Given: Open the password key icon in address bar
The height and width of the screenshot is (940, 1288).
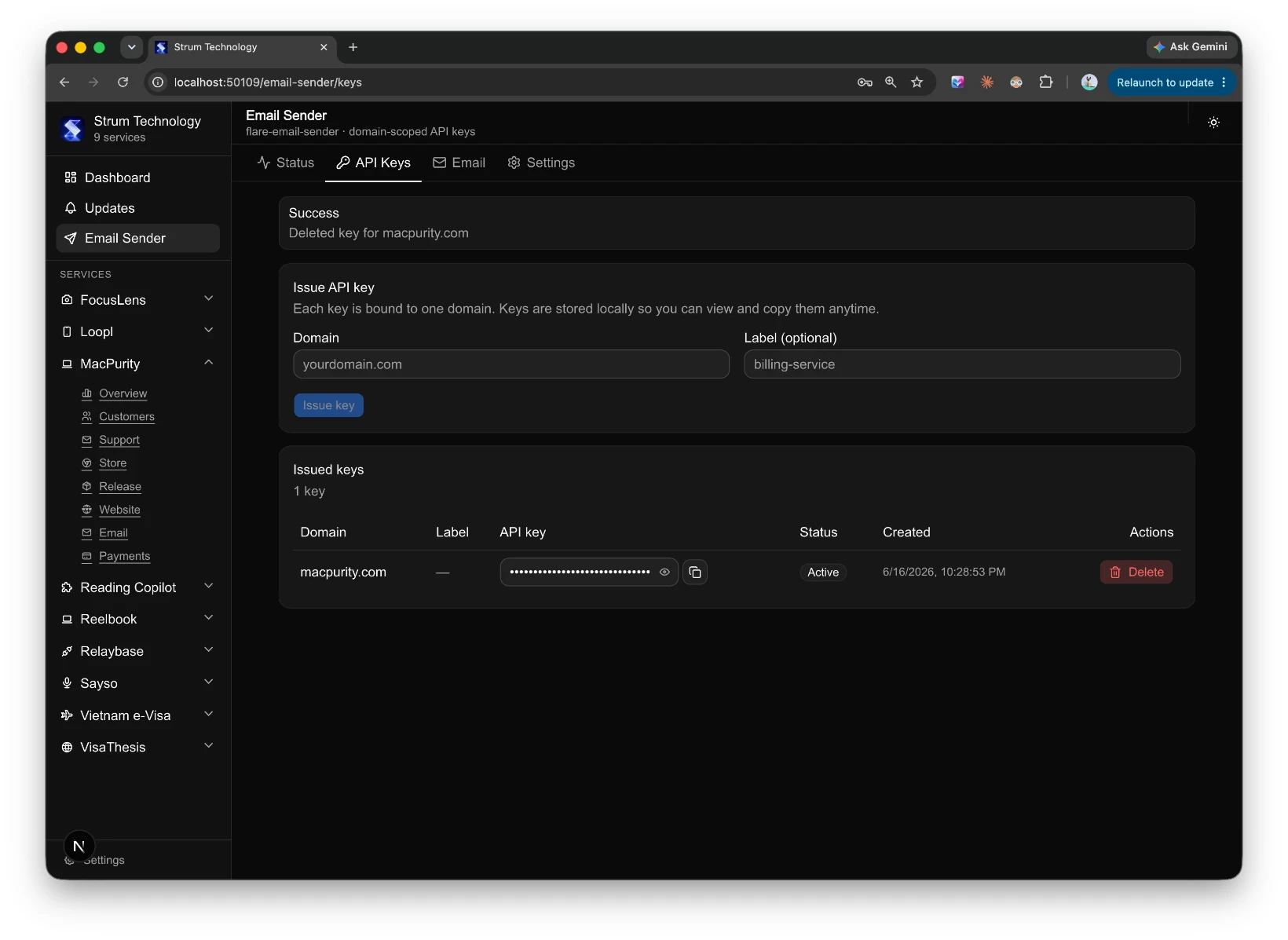Looking at the screenshot, I should click(865, 82).
